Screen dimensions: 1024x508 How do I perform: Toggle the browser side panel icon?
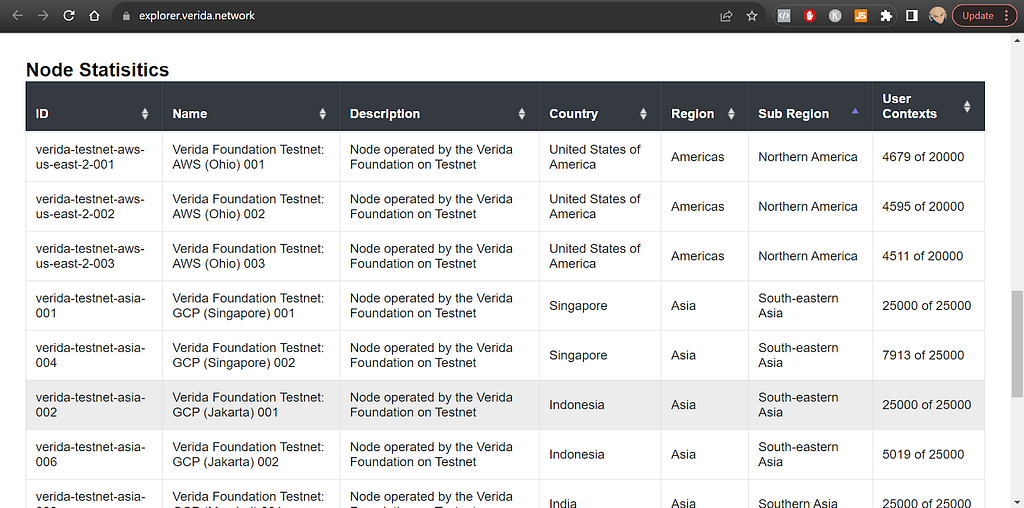point(912,16)
